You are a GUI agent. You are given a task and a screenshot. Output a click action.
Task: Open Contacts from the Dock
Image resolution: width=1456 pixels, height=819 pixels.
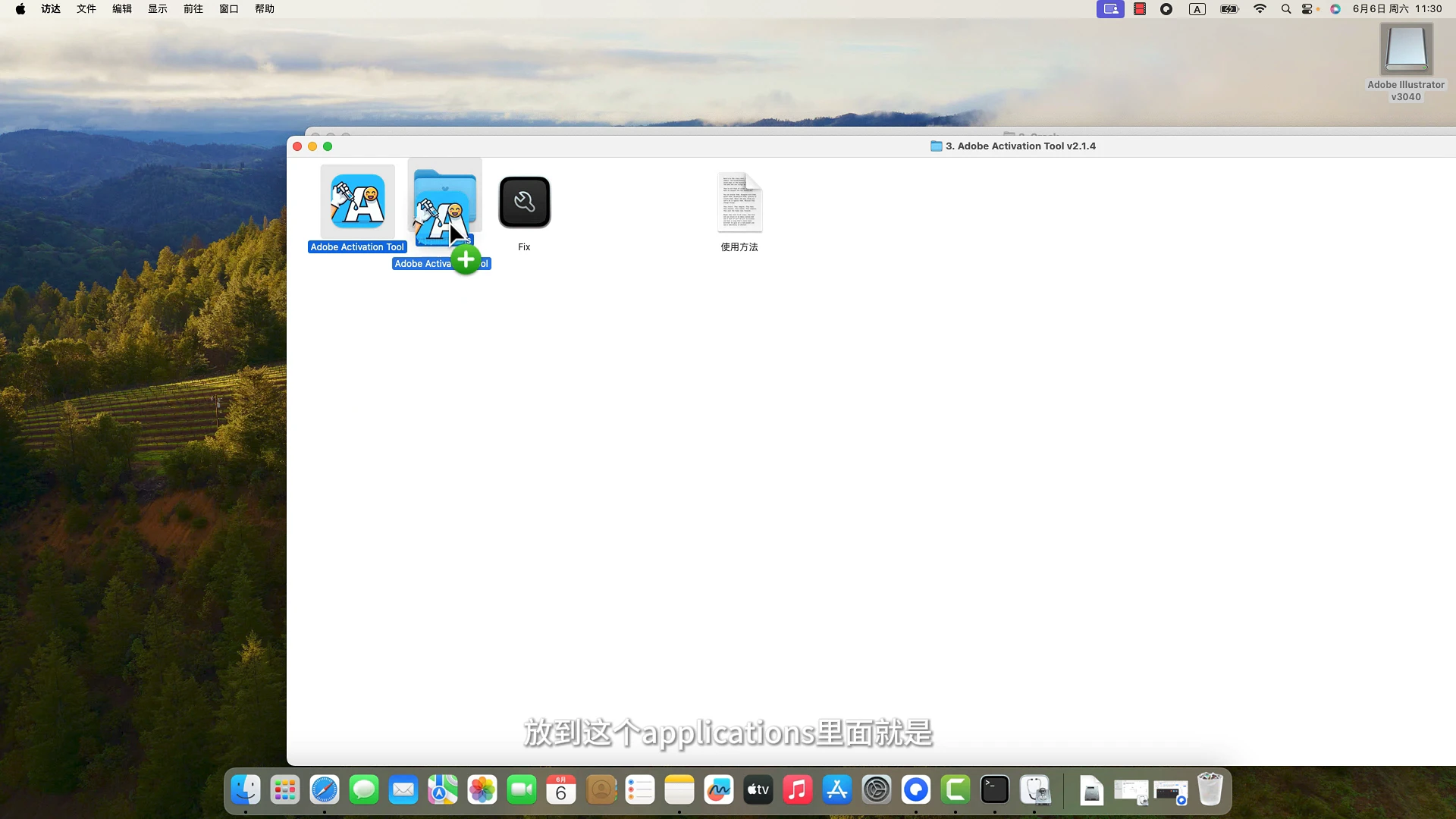601,790
